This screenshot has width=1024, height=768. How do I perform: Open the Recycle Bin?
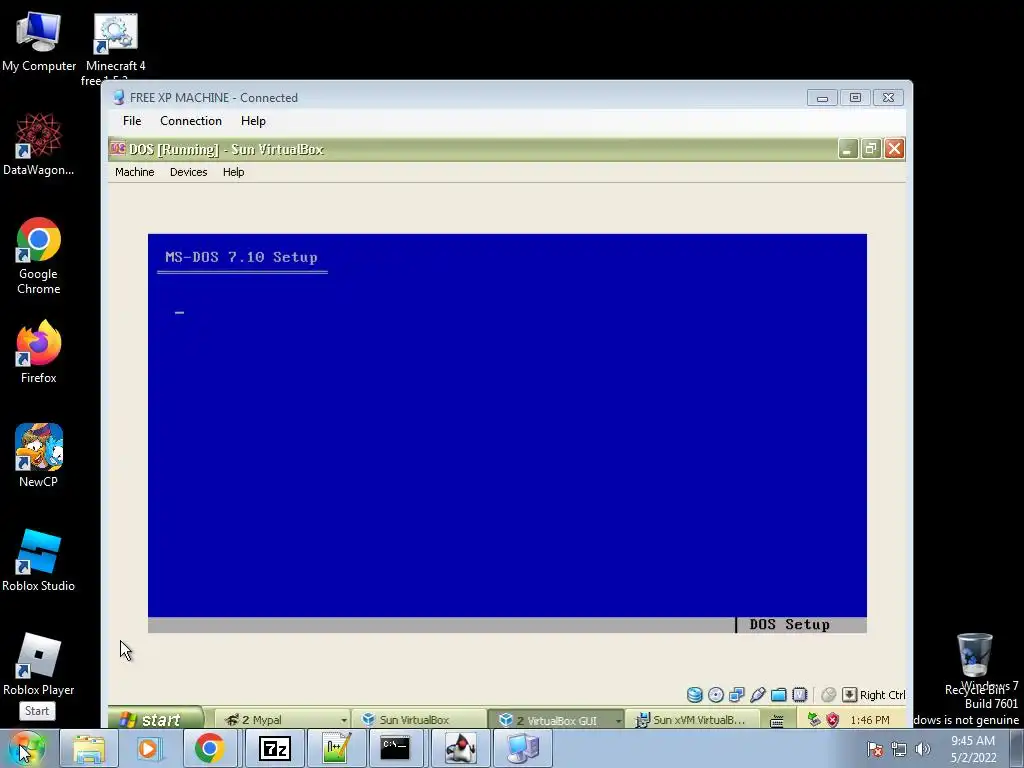coord(974,665)
